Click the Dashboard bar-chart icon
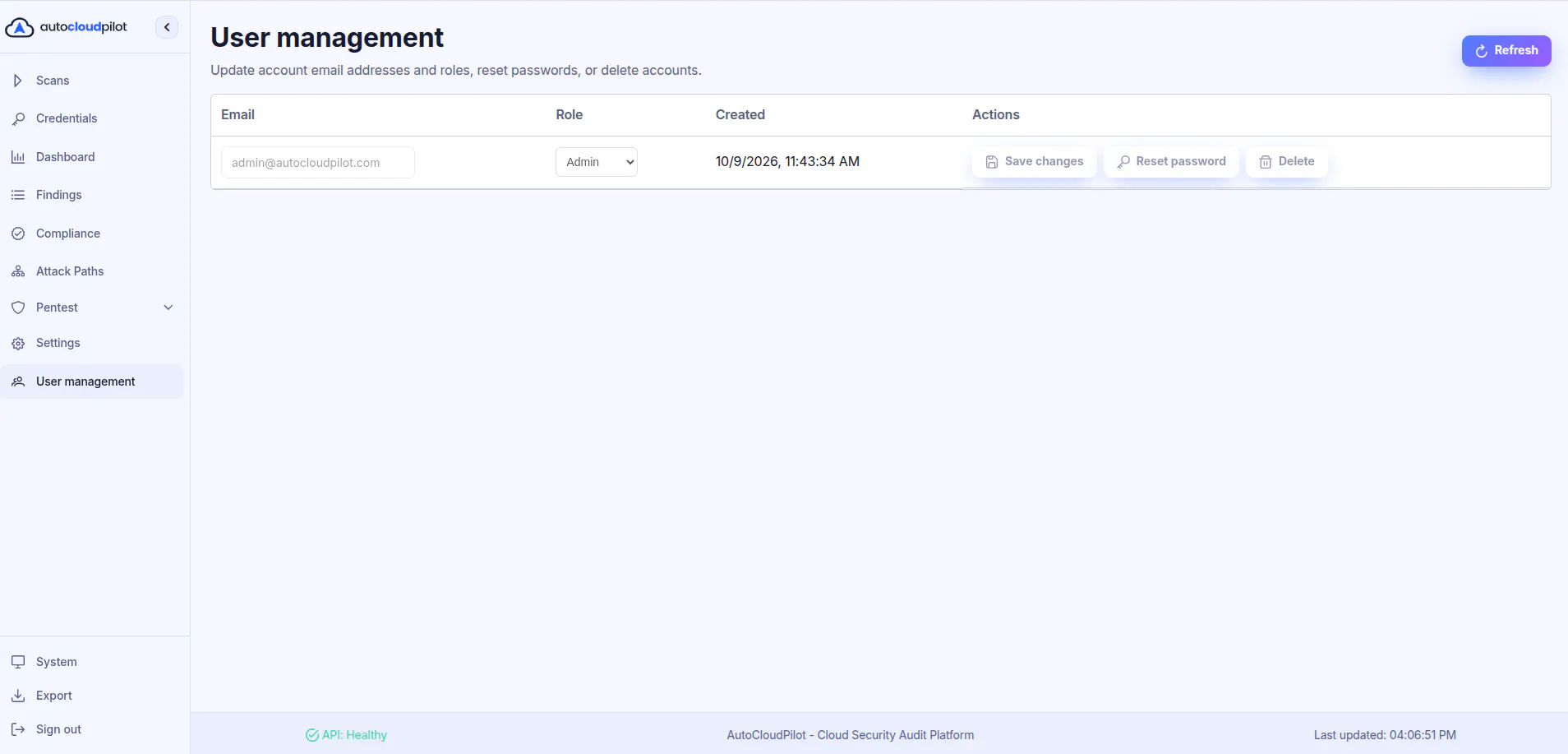 18,157
